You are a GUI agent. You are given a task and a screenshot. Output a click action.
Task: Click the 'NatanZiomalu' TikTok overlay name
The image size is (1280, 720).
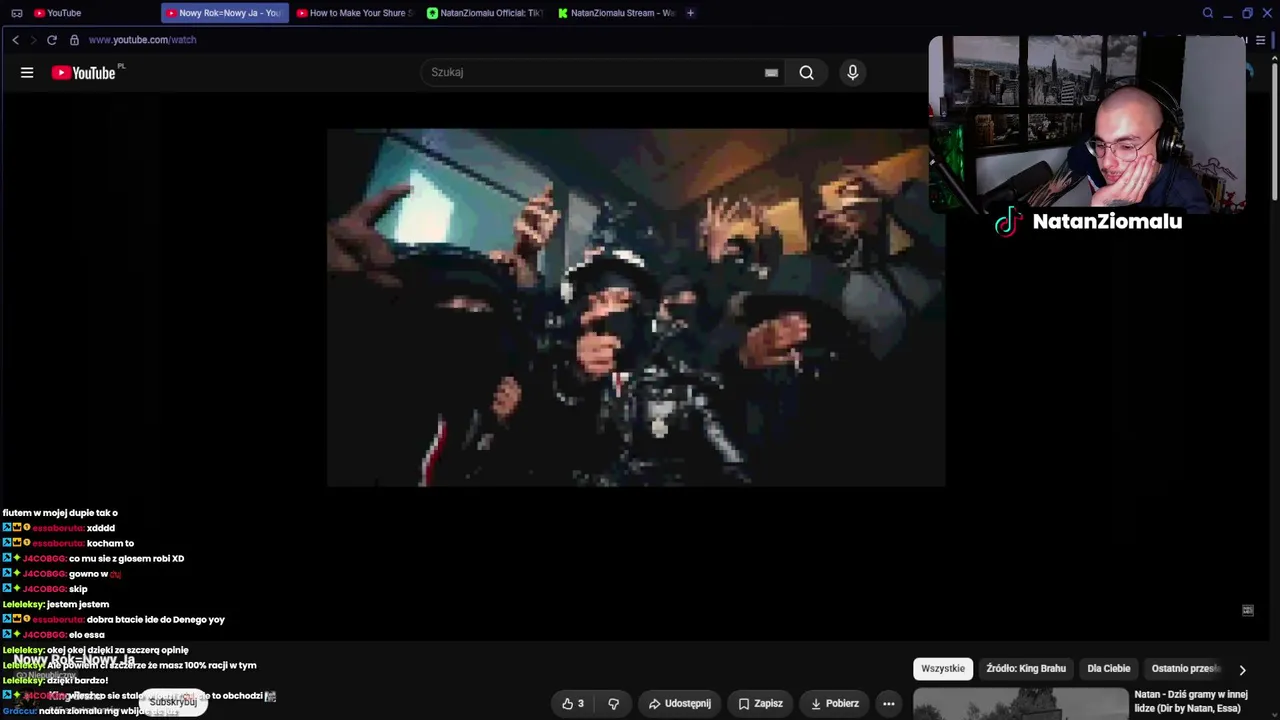point(1107,222)
